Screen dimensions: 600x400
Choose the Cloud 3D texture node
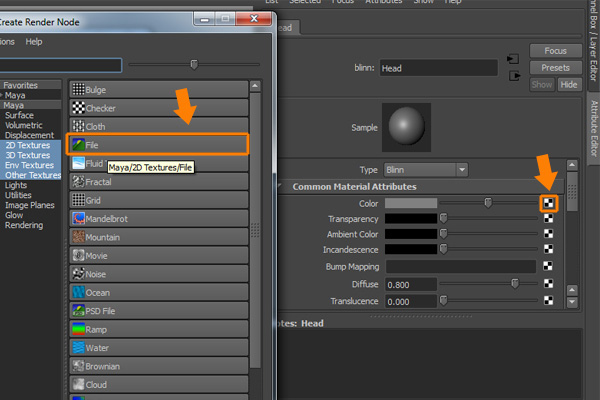click(x=159, y=384)
